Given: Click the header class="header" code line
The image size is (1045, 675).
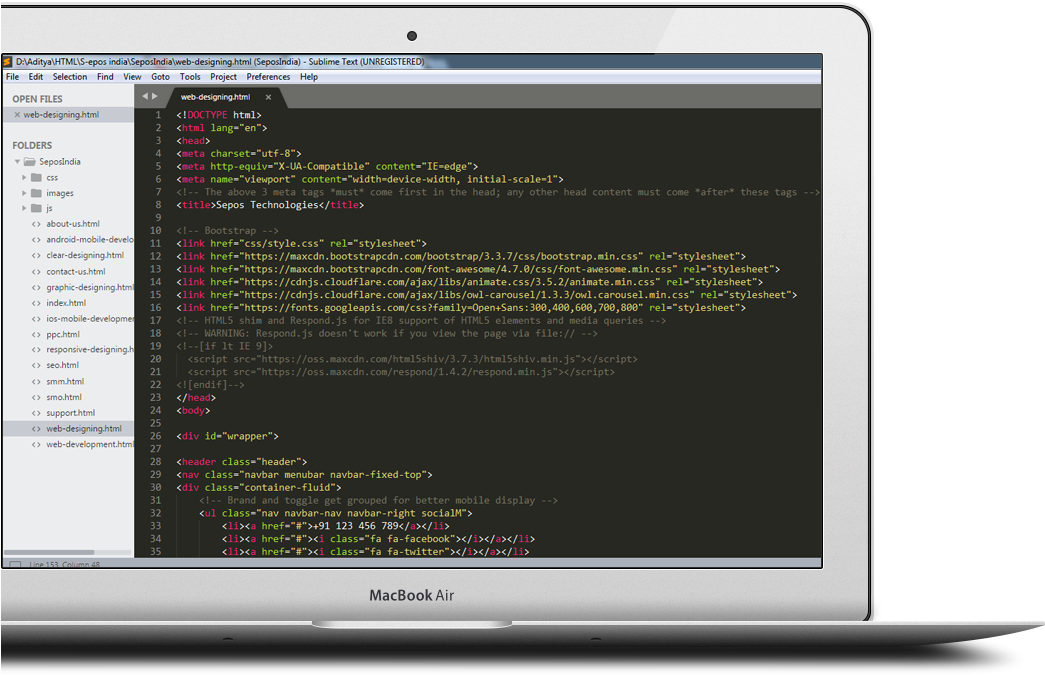Looking at the screenshot, I should pos(241,462).
